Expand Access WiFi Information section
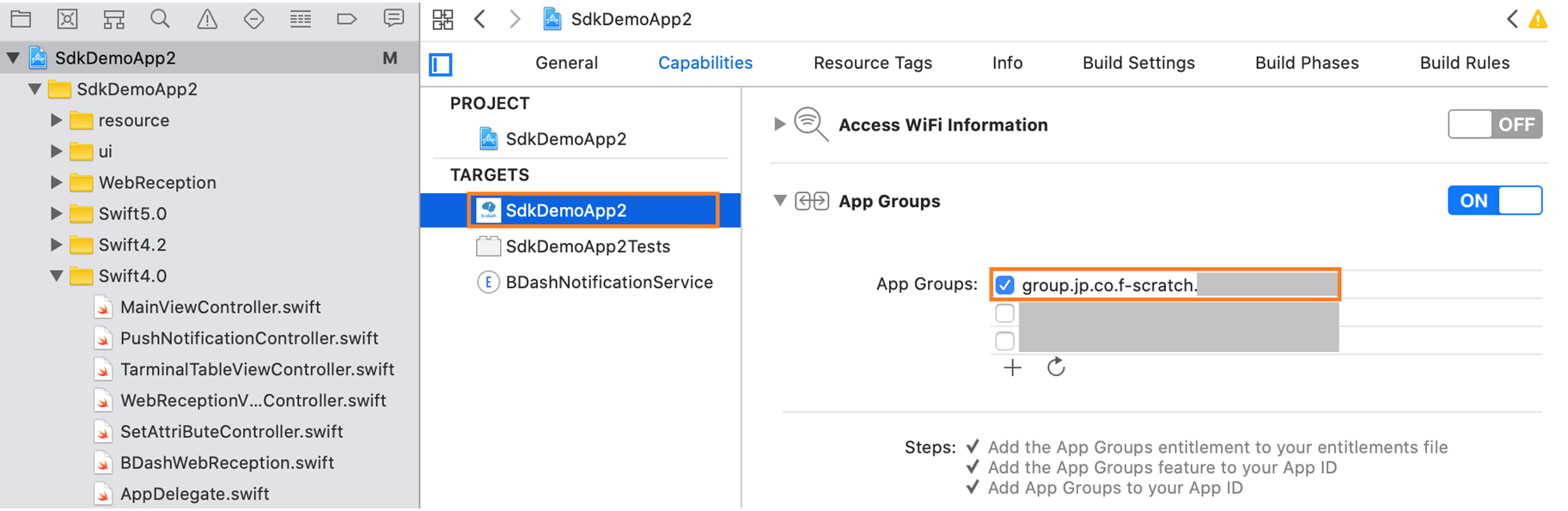Image resolution: width=1568 pixels, height=511 pixels. click(779, 125)
